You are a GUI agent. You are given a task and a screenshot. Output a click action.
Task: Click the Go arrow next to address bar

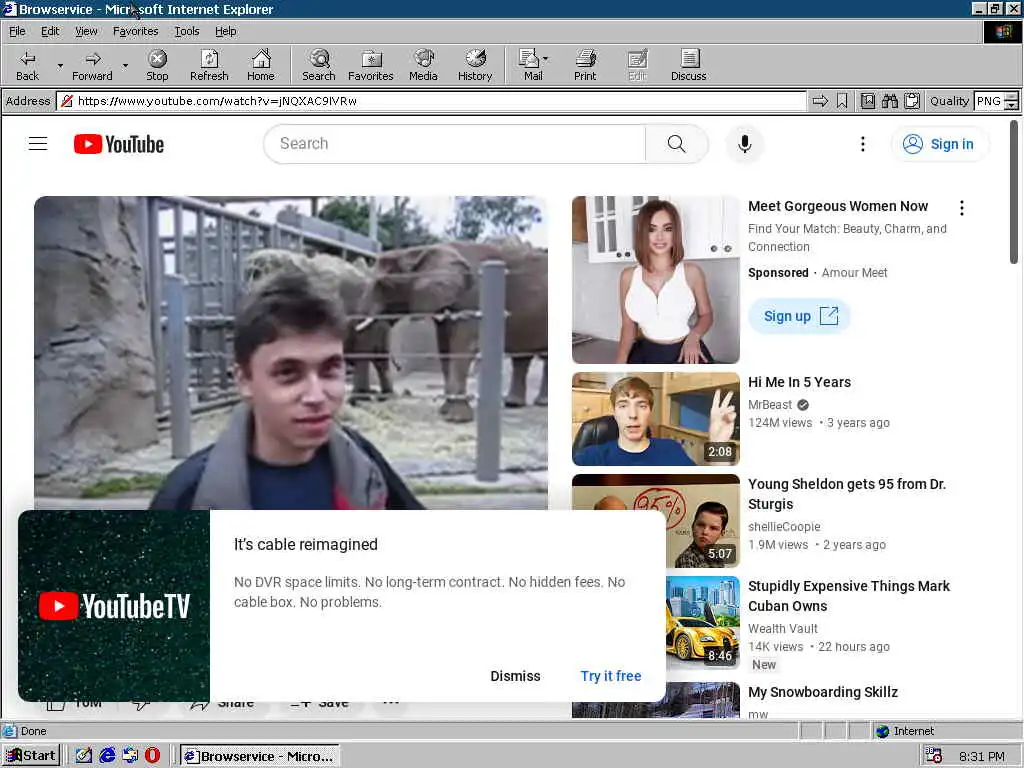[x=820, y=101]
